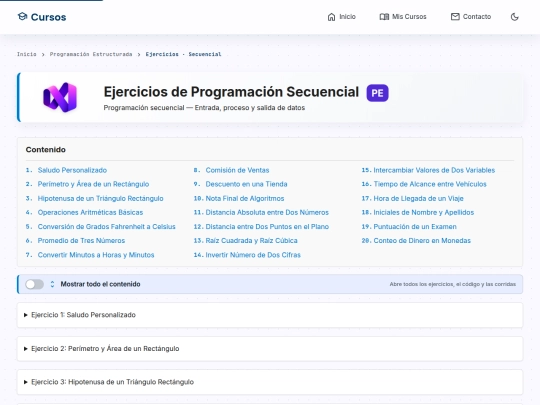Click the home icon next to Inicio
540x405 pixels.
[x=331, y=17]
